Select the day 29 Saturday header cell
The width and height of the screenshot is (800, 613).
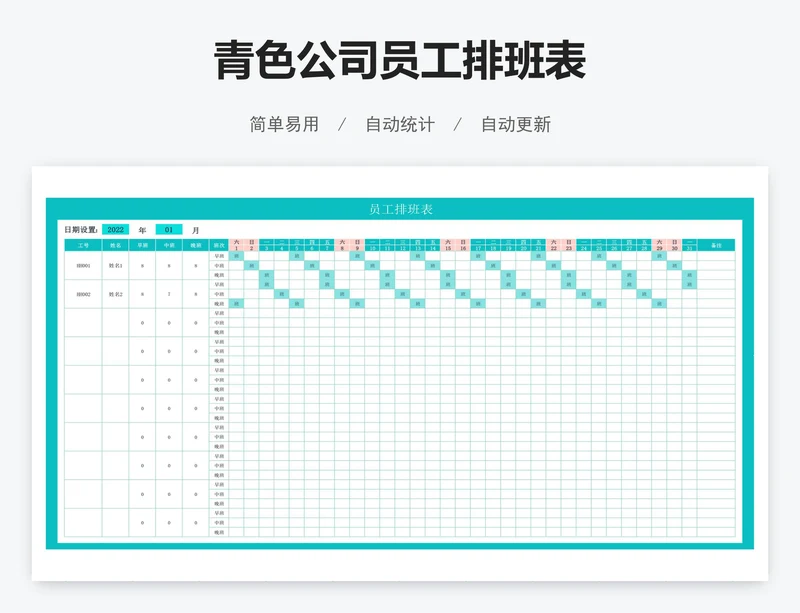click(x=659, y=245)
